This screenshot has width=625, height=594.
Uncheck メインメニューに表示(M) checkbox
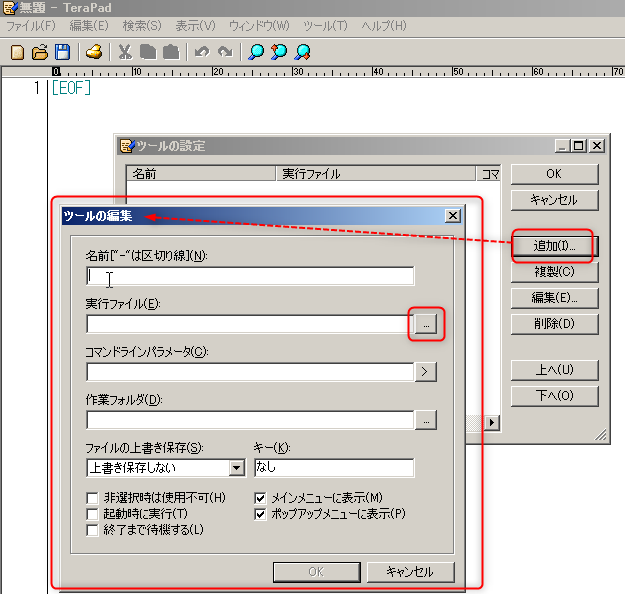pos(260,498)
